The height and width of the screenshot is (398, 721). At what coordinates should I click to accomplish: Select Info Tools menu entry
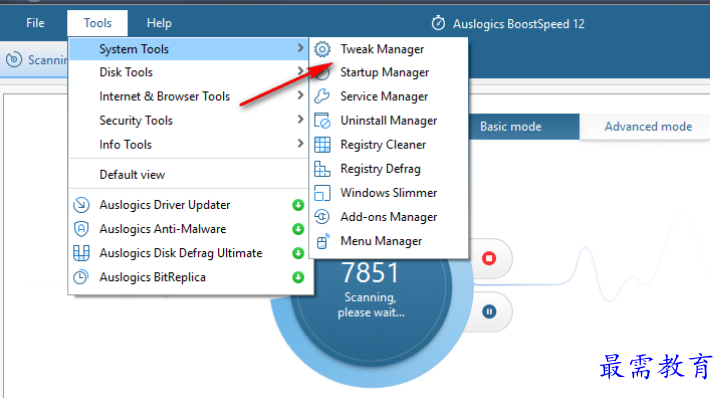tap(189, 144)
